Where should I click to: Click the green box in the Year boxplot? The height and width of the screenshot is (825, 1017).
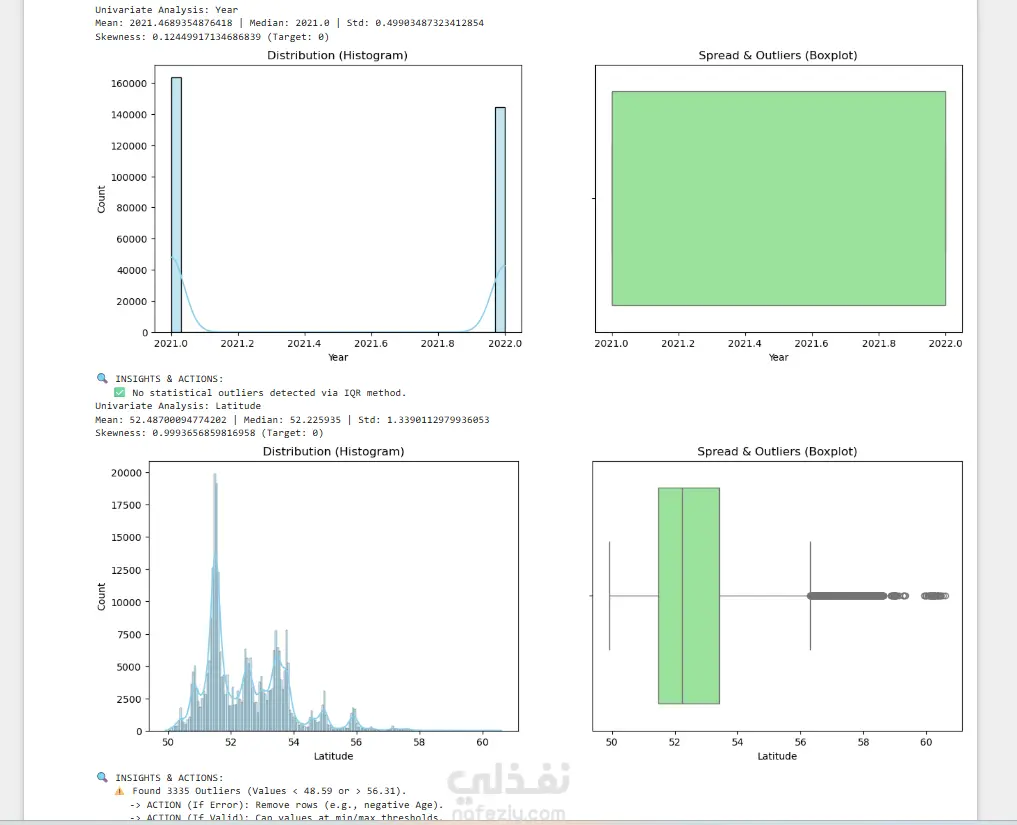(778, 198)
